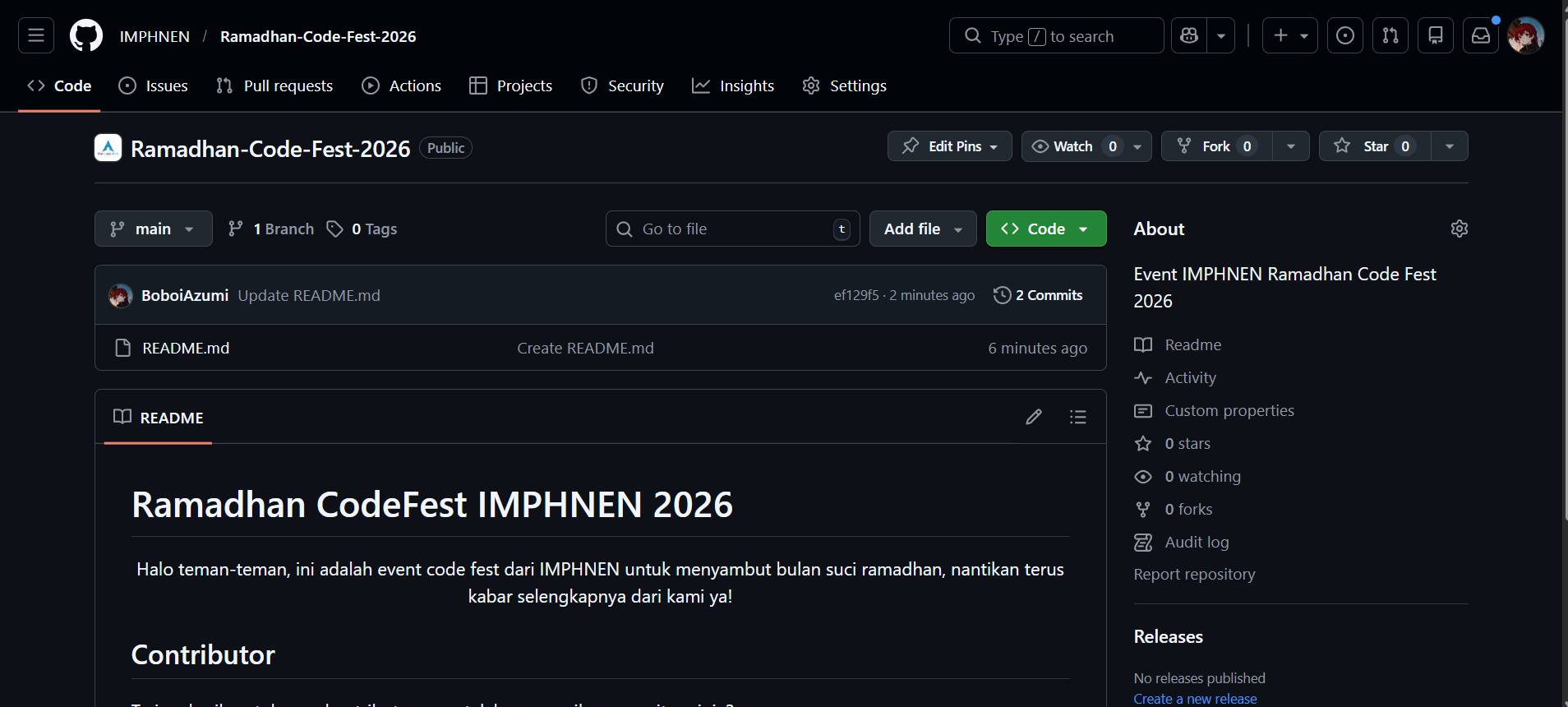1568x707 pixels.
Task: Open the Issues inbox icon in header
Action: [x=1345, y=35]
